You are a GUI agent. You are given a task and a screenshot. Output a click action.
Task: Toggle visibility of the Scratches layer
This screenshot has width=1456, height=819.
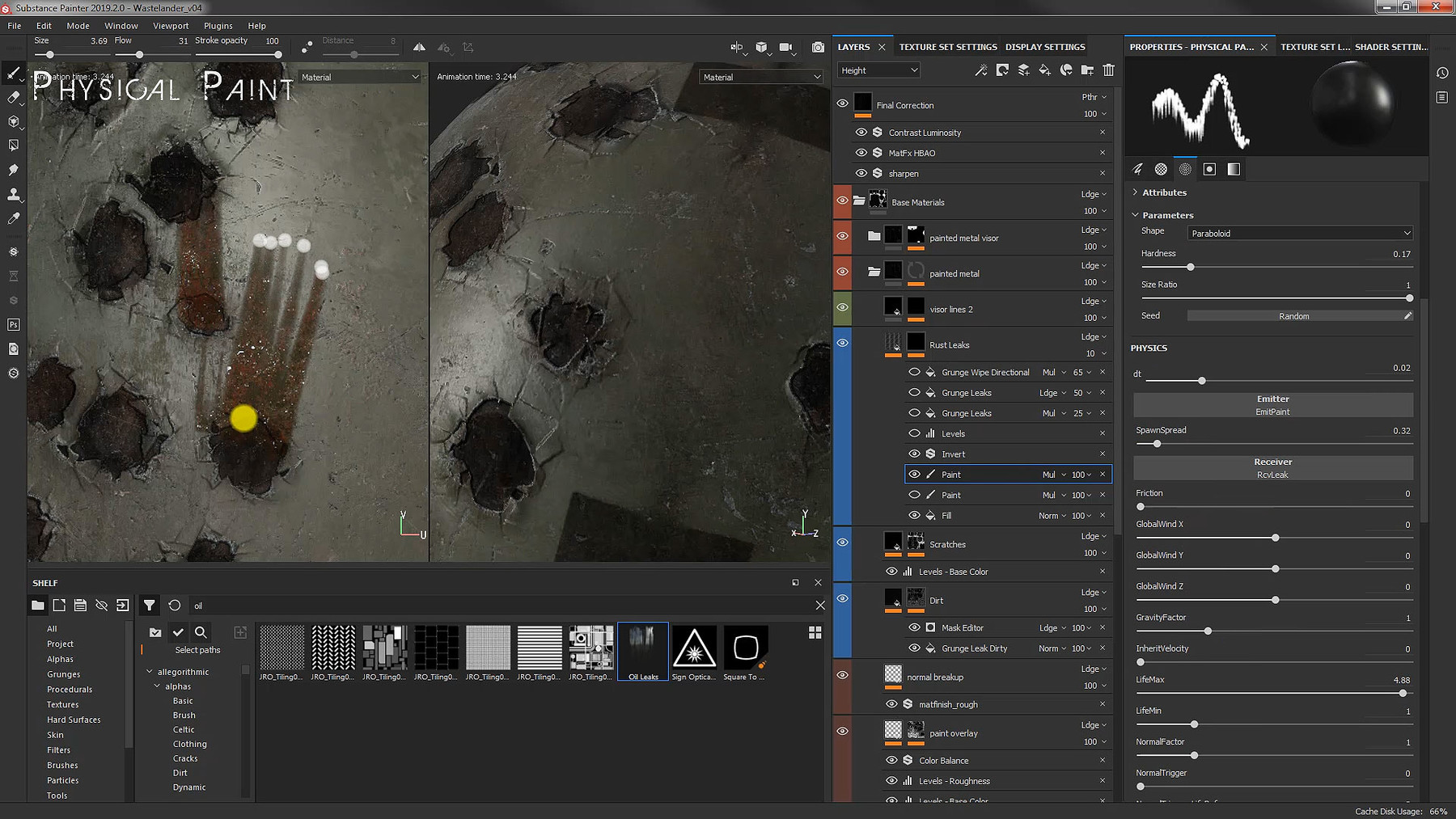[842, 542]
